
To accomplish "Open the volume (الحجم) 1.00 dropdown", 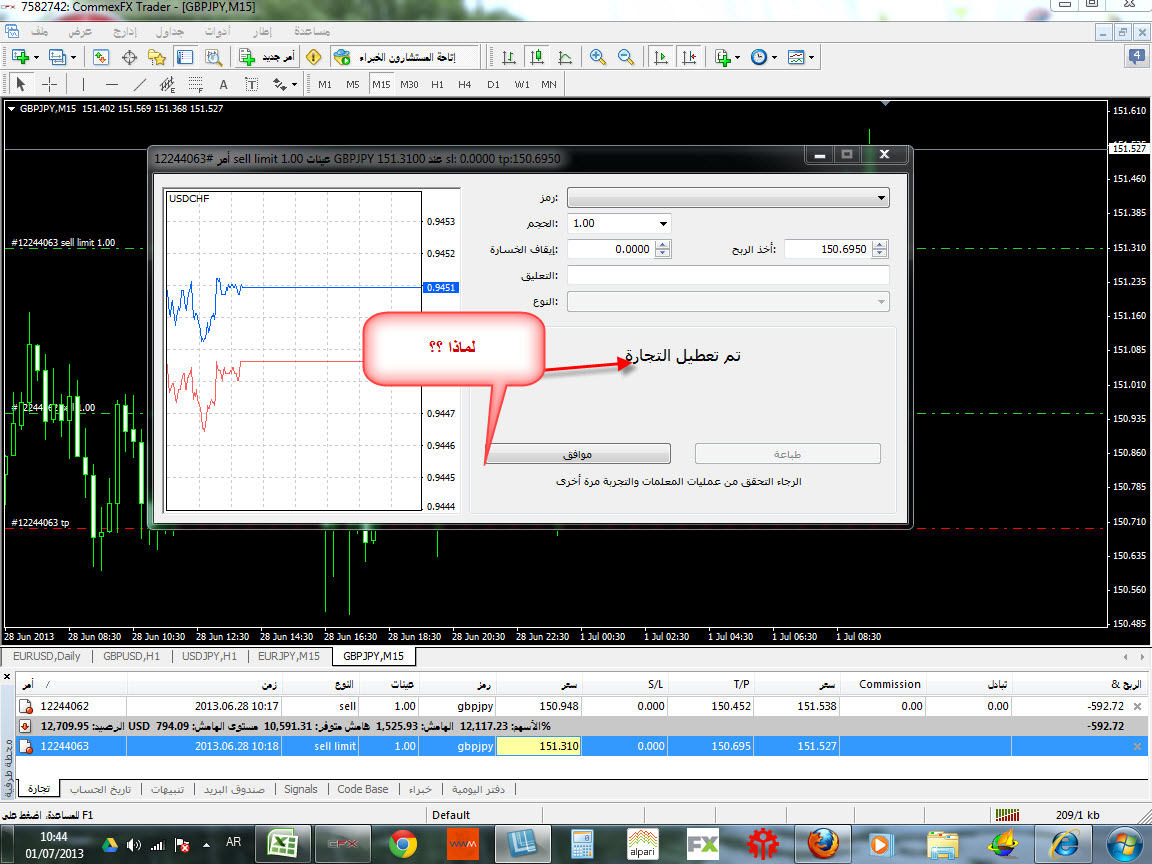I will point(663,223).
